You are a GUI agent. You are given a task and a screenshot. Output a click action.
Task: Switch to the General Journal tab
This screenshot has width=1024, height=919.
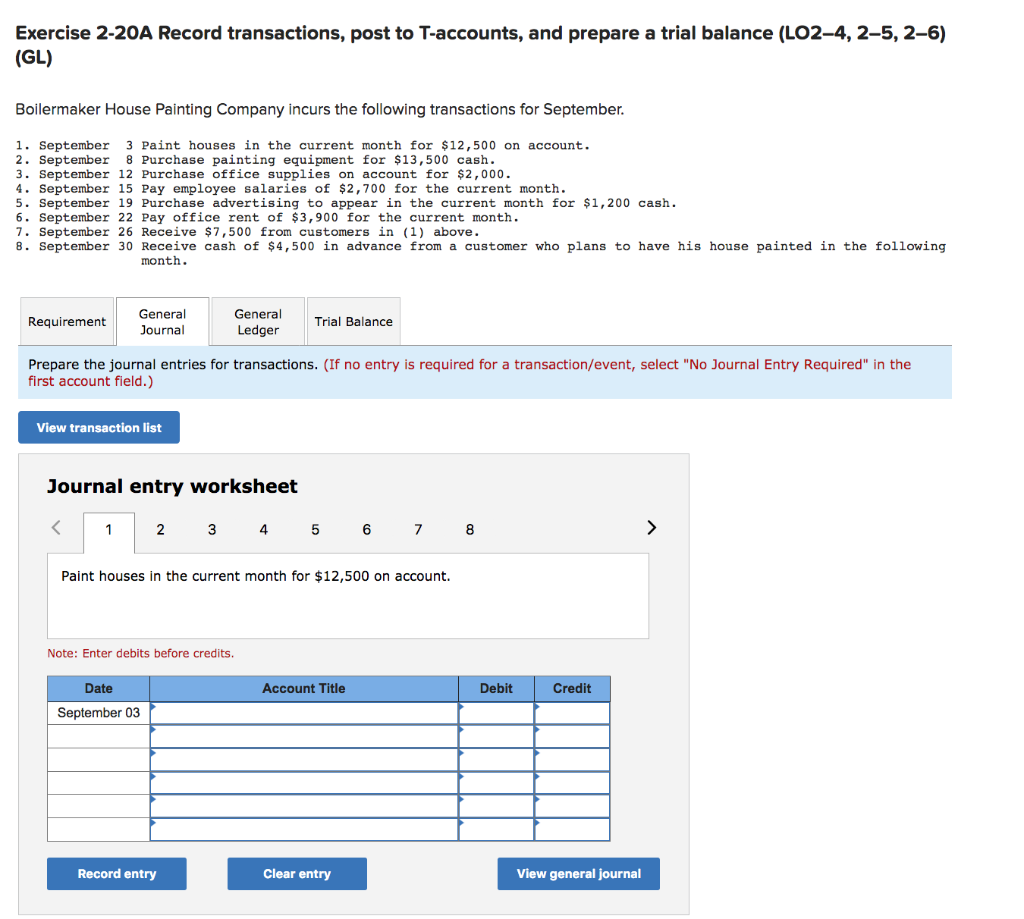coord(162,321)
